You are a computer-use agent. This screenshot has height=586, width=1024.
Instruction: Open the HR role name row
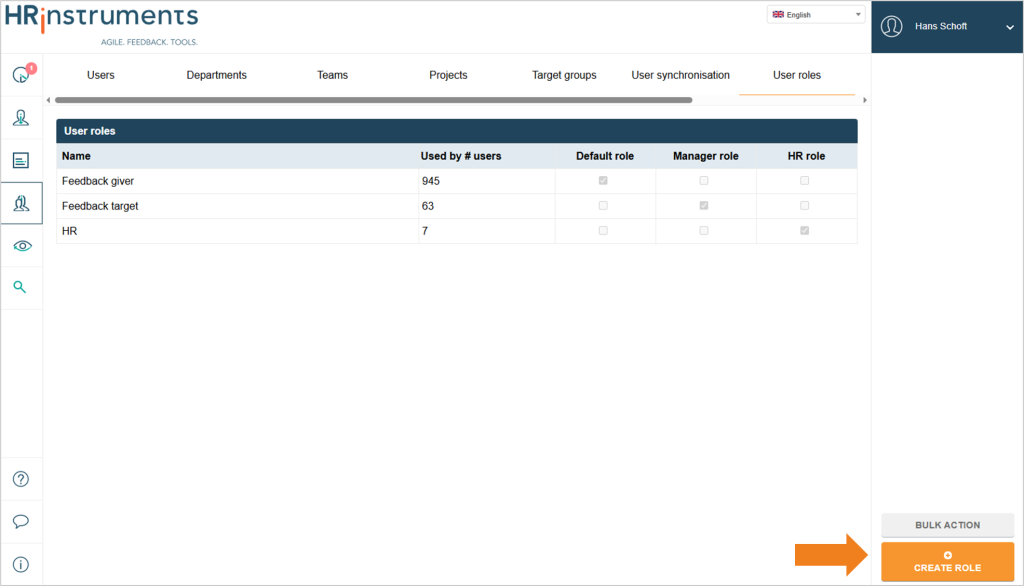[456, 231]
